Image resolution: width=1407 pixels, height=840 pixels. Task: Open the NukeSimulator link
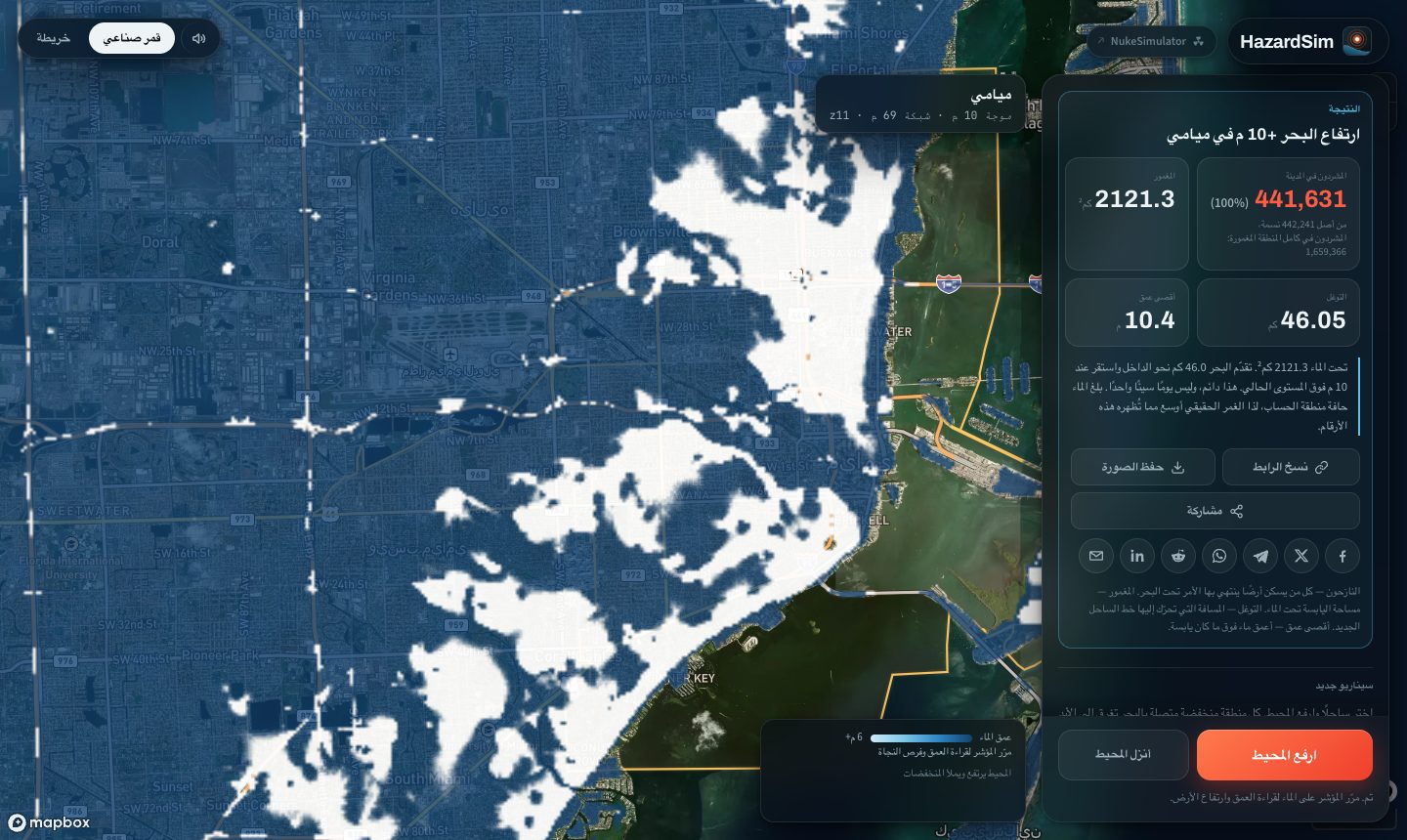point(1151,41)
